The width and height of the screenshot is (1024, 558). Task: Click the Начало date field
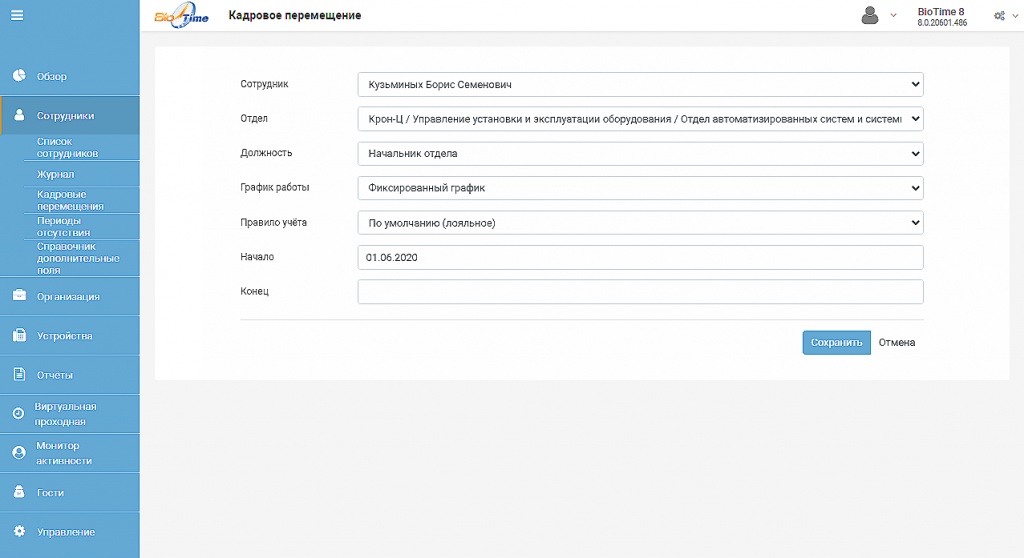click(641, 257)
